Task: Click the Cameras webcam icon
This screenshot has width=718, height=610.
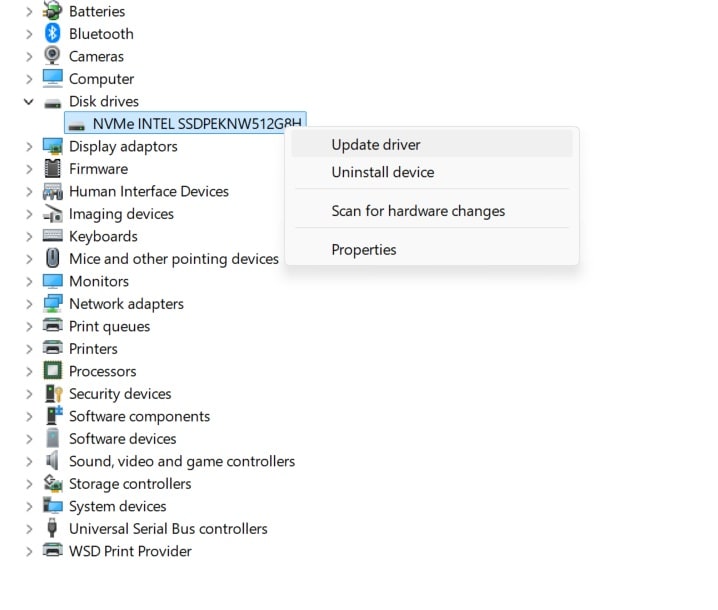Action: pyautogui.click(x=52, y=56)
